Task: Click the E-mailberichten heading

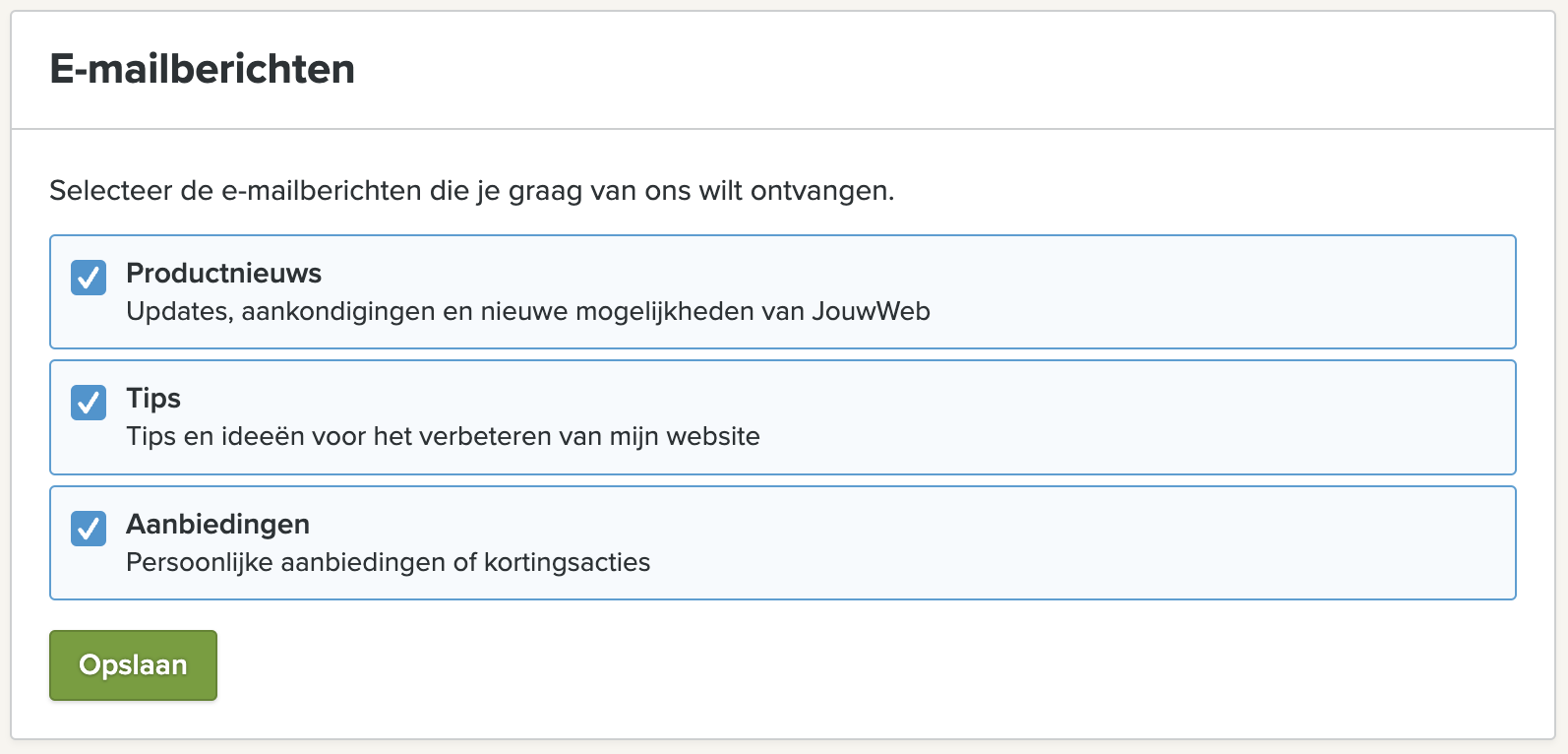Action: click(x=202, y=70)
